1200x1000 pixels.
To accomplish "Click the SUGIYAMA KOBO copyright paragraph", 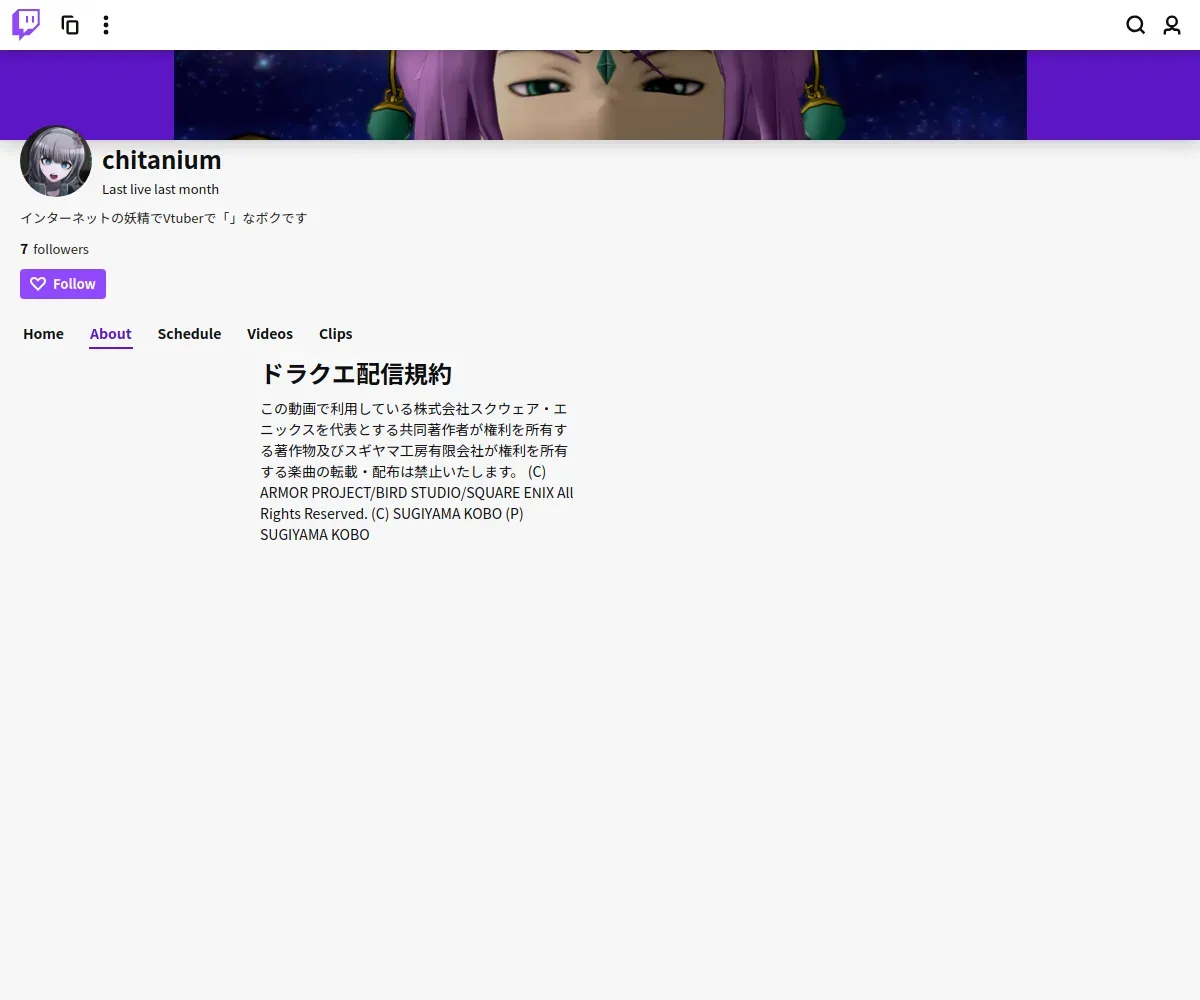I will coord(417,471).
